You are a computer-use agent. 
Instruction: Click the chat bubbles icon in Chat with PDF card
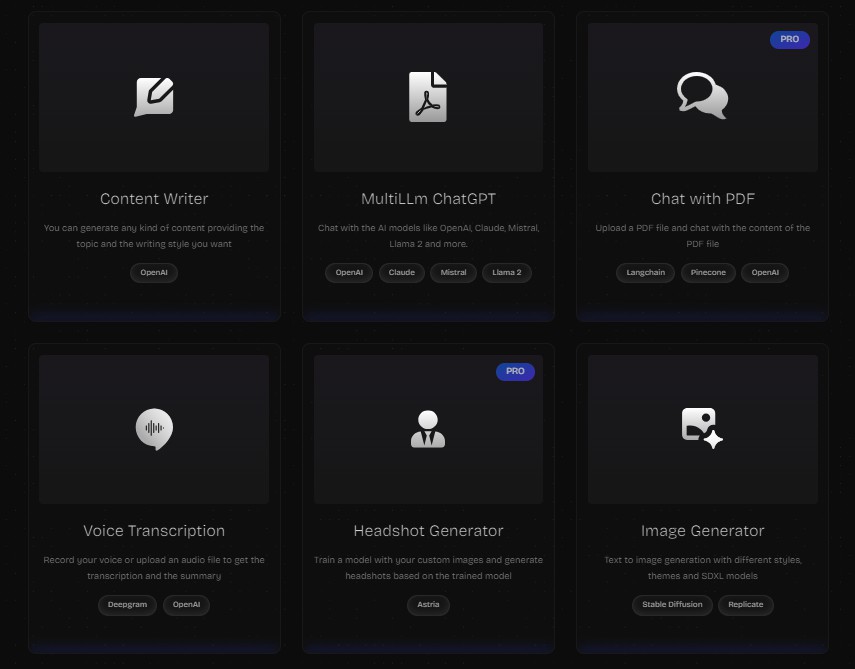(702, 95)
